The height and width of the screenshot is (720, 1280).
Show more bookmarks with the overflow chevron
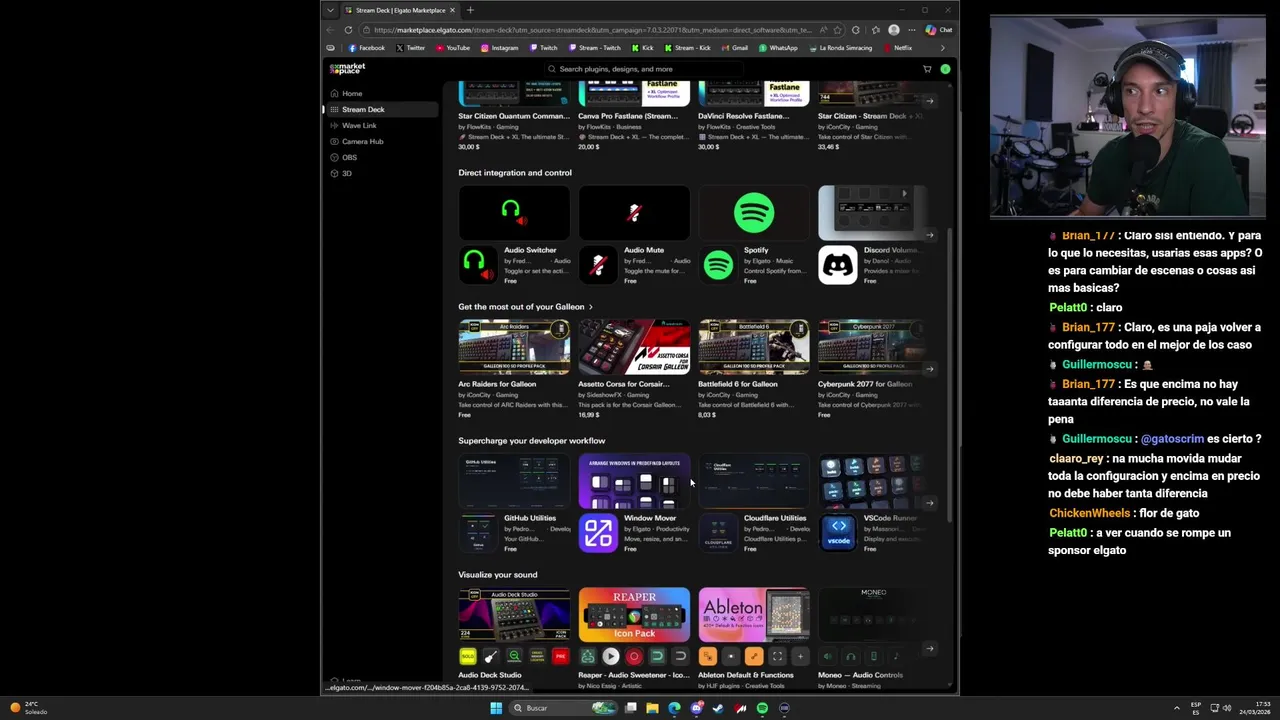(942, 48)
